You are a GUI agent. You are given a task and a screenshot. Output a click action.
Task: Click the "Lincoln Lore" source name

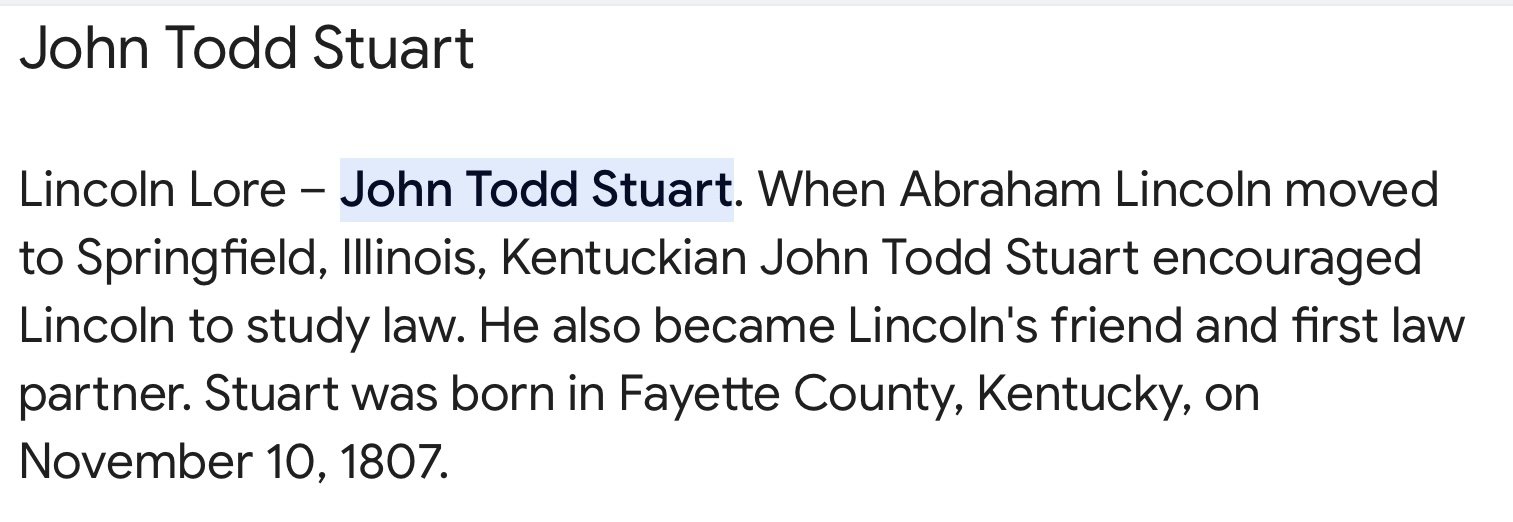click(152, 190)
